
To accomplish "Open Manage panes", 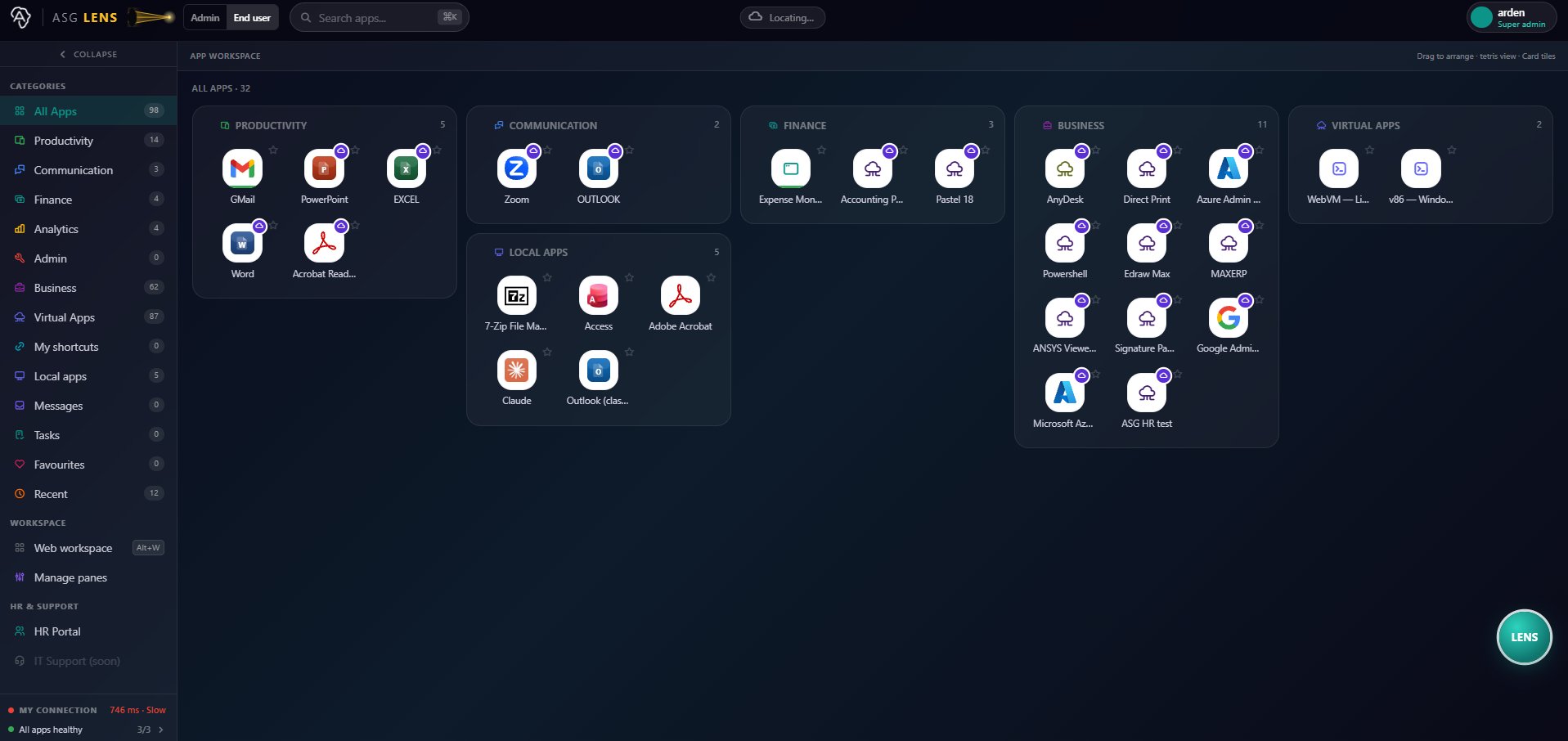I will 88,577.
